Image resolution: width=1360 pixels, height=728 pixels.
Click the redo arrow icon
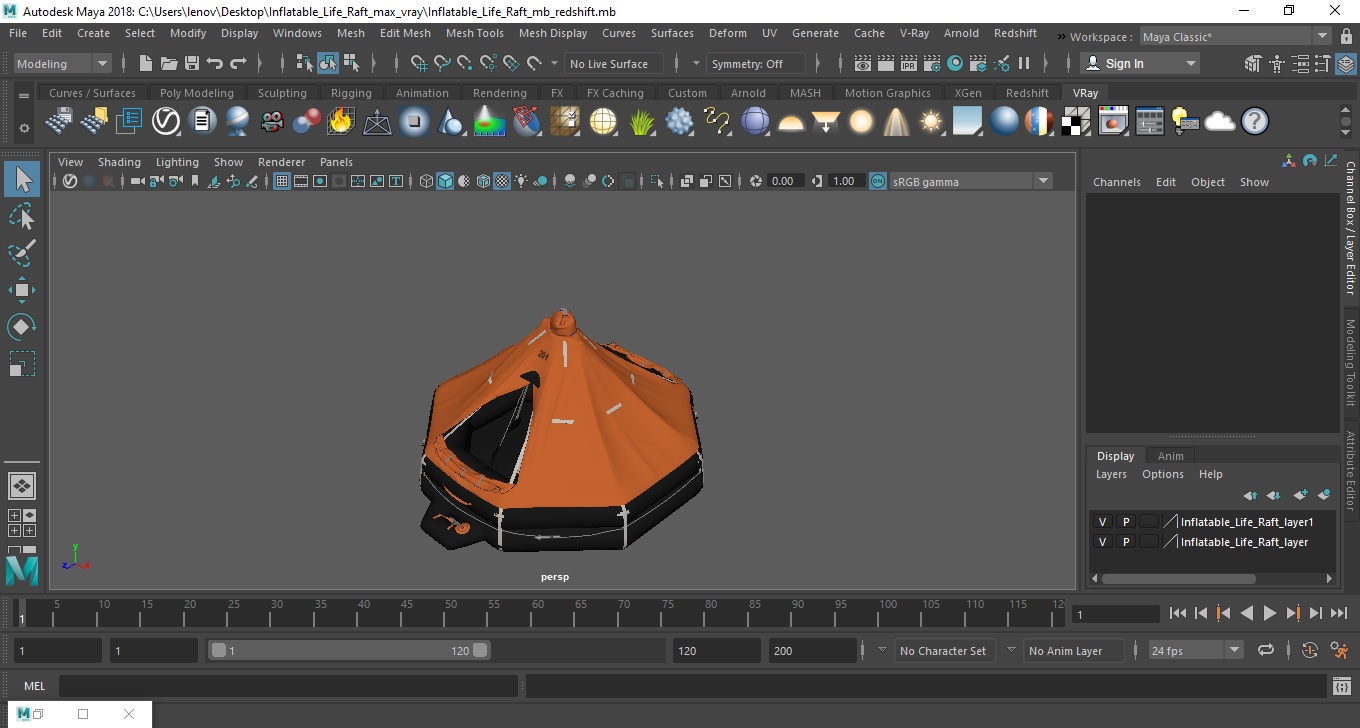(x=238, y=63)
